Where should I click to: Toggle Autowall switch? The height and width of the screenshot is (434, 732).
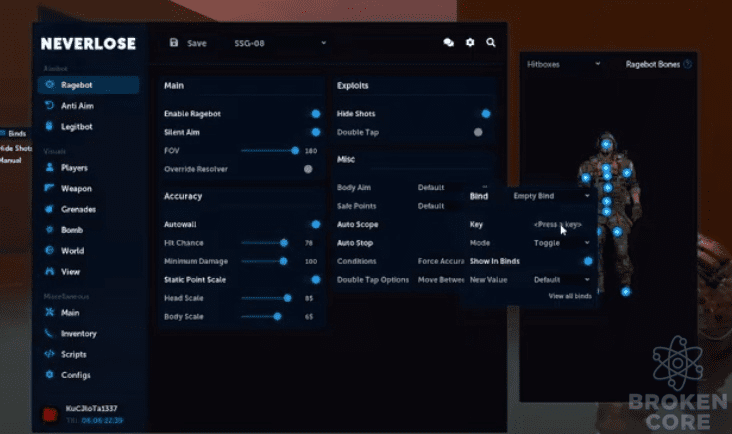click(x=316, y=224)
